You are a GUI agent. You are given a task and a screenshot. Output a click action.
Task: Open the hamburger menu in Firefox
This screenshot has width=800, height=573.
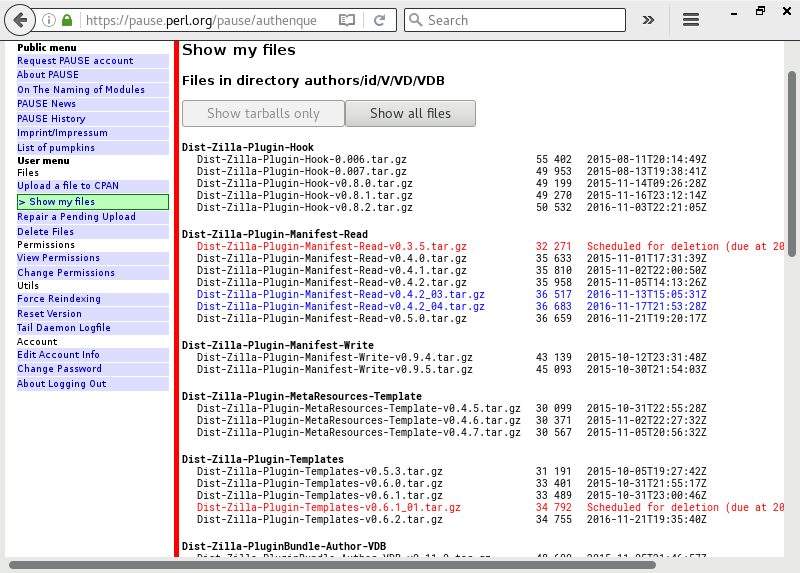[x=690, y=20]
